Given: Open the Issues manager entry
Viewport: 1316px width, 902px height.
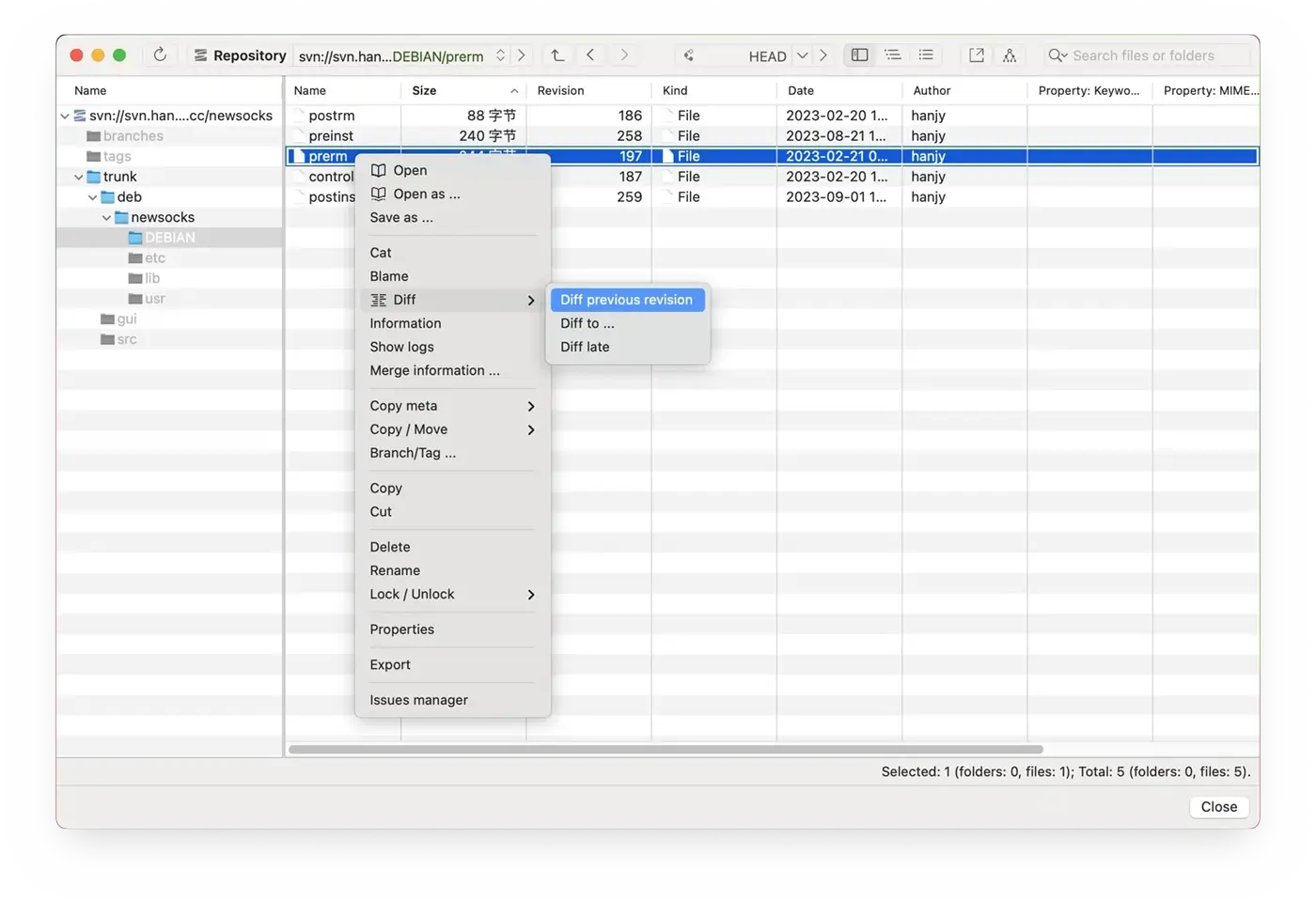Looking at the screenshot, I should (x=418, y=699).
